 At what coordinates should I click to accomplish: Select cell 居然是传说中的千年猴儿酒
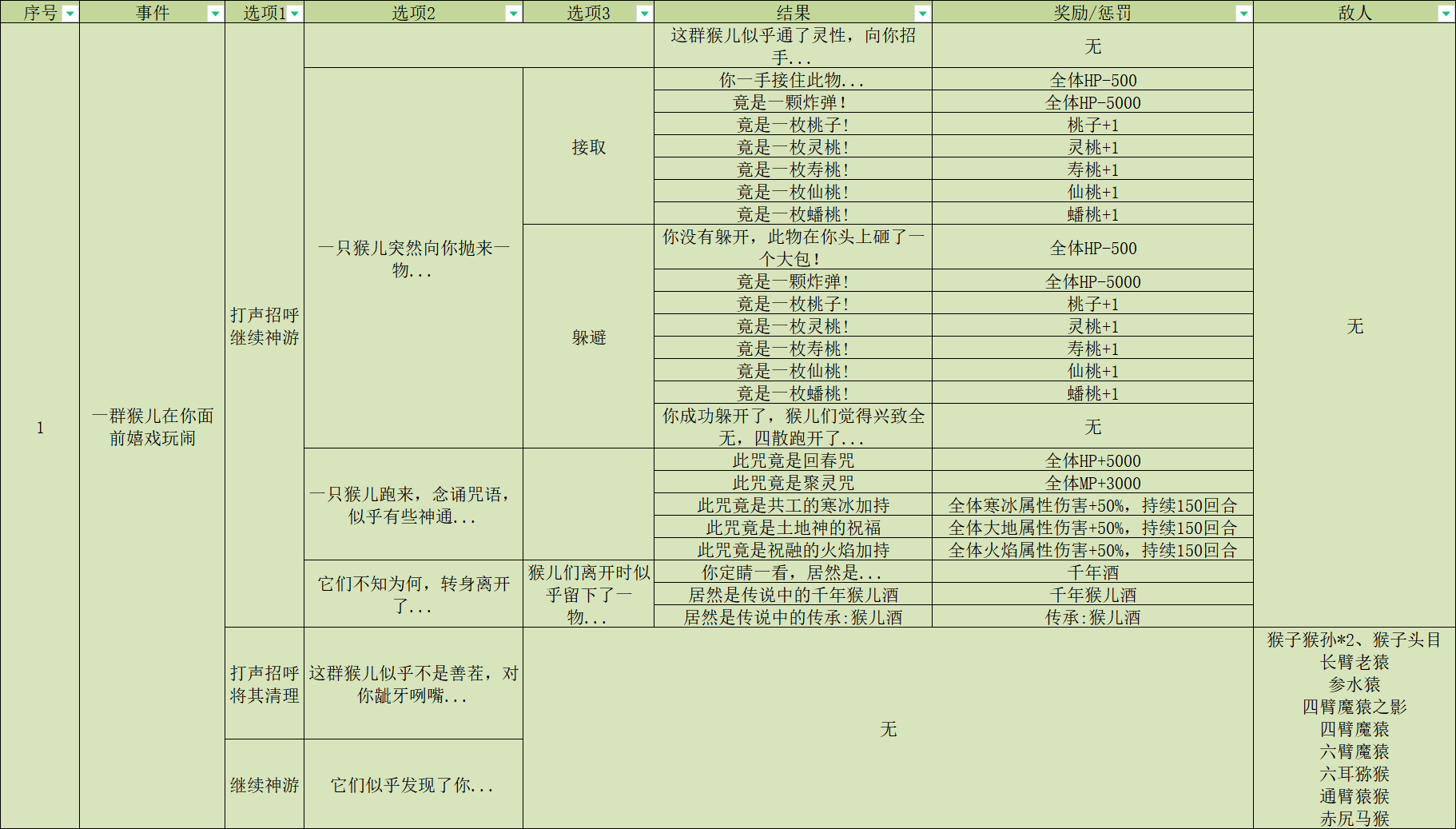point(794,594)
